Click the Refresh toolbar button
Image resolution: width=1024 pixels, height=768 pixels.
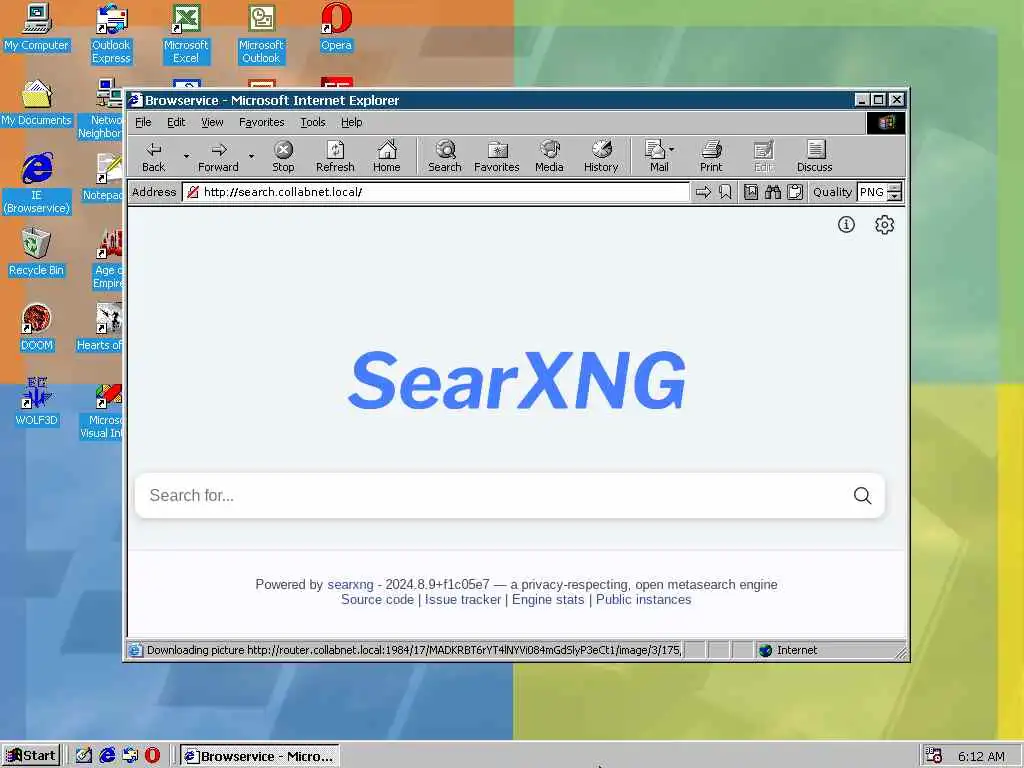click(x=335, y=157)
